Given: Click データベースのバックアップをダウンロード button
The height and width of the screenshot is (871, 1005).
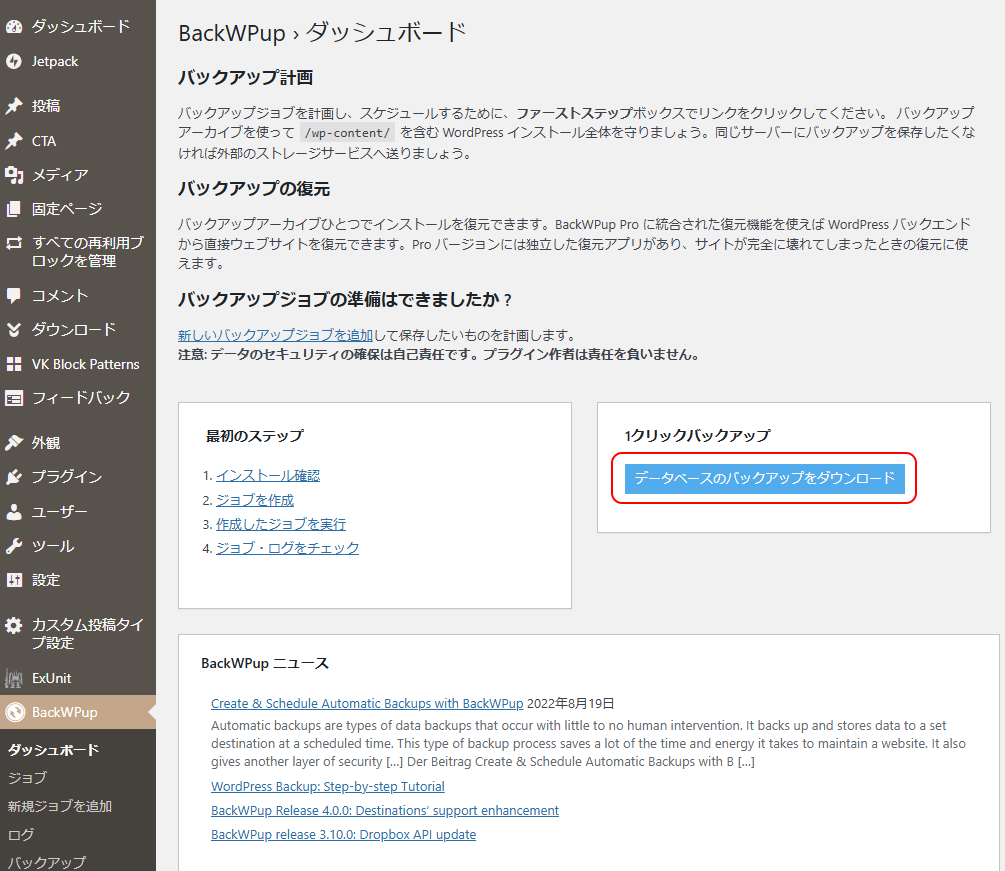Looking at the screenshot, I should [765, 478].
